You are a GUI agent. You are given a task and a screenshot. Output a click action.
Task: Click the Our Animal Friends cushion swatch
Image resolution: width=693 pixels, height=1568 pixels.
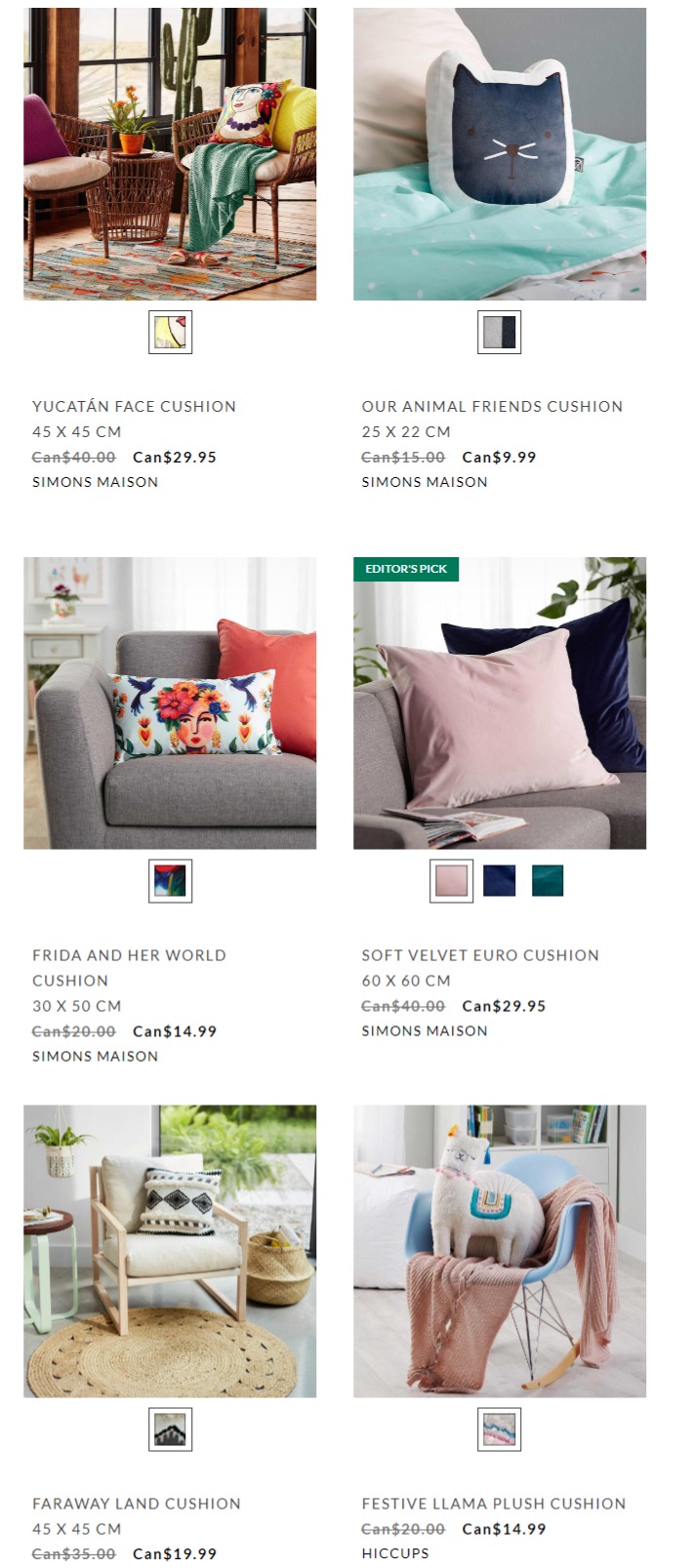point(500,332)
